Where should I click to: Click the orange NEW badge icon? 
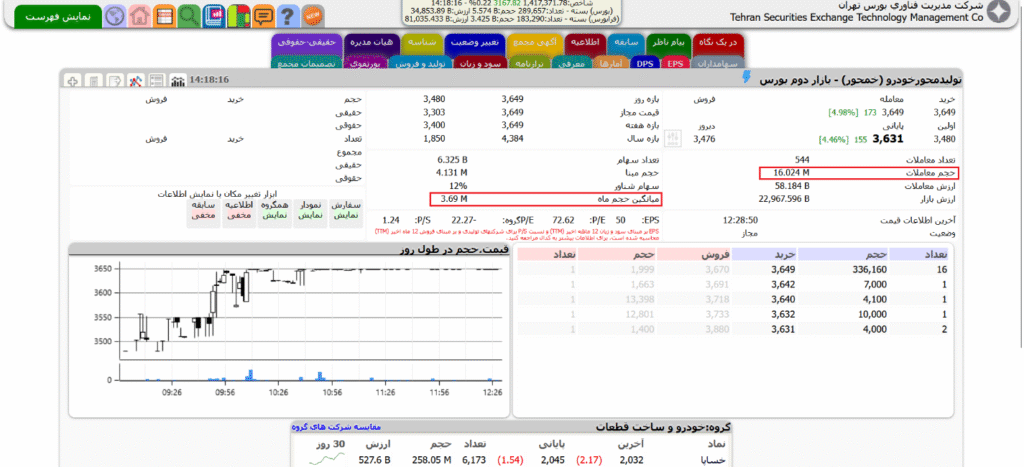point(313,16)
